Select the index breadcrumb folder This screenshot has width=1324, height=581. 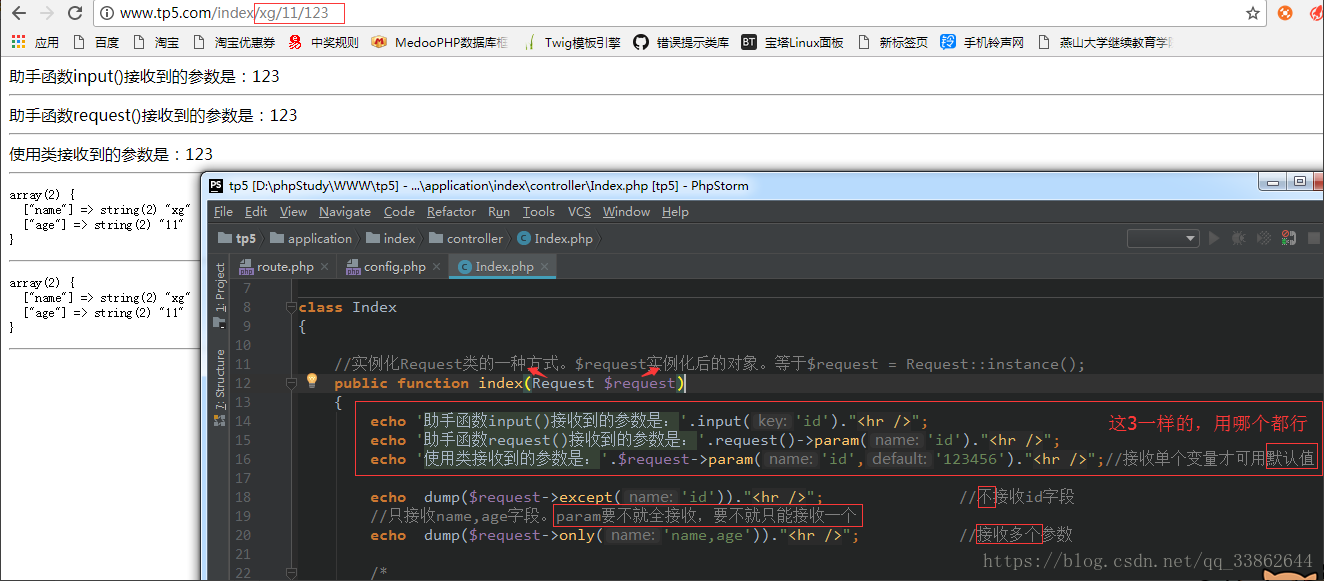tap(391, 238)
